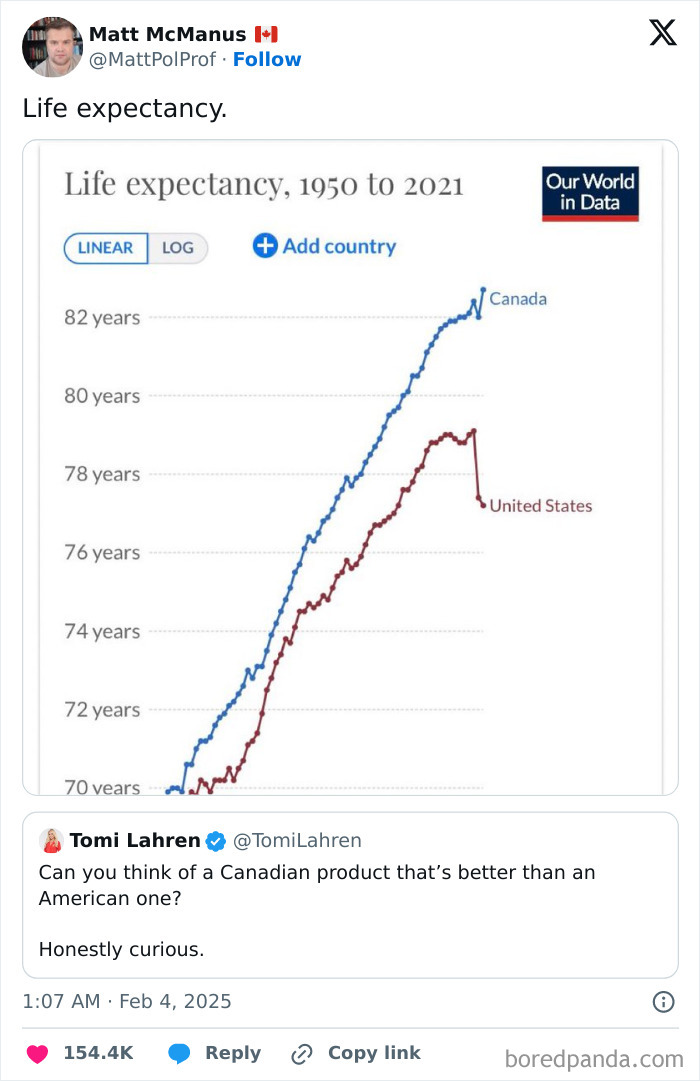Click Tomi Lahren's verified badge
The image size is (700, 1081).
[214, 841]
